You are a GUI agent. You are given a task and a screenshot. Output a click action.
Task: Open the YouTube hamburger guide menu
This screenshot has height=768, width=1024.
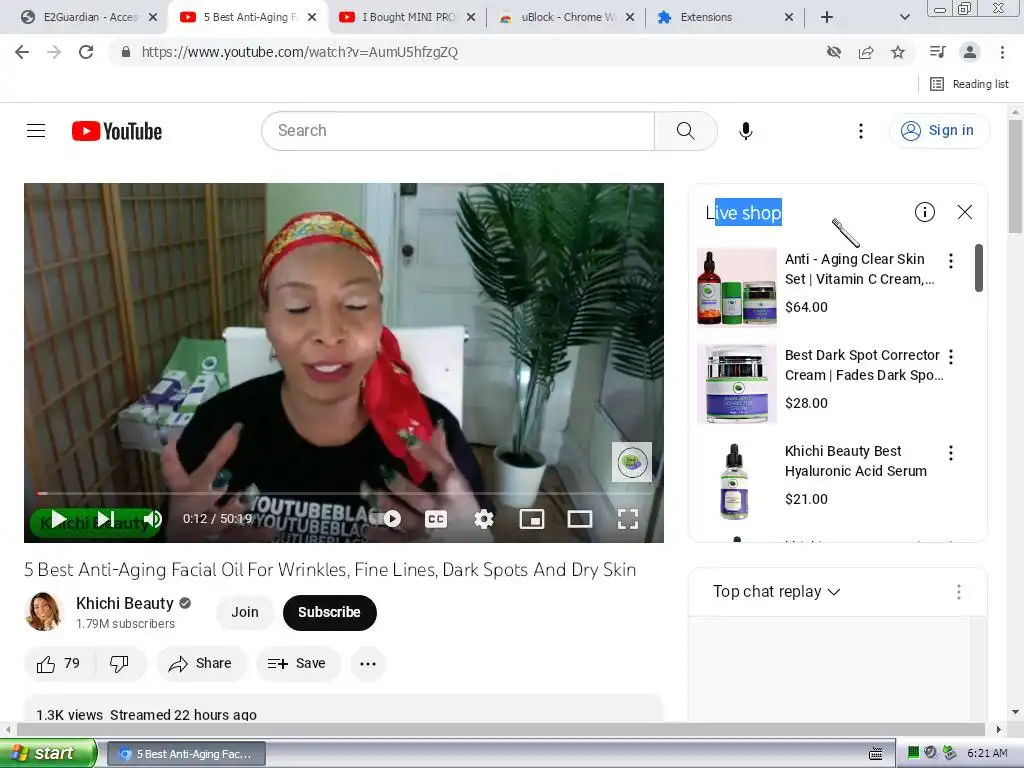36,131
